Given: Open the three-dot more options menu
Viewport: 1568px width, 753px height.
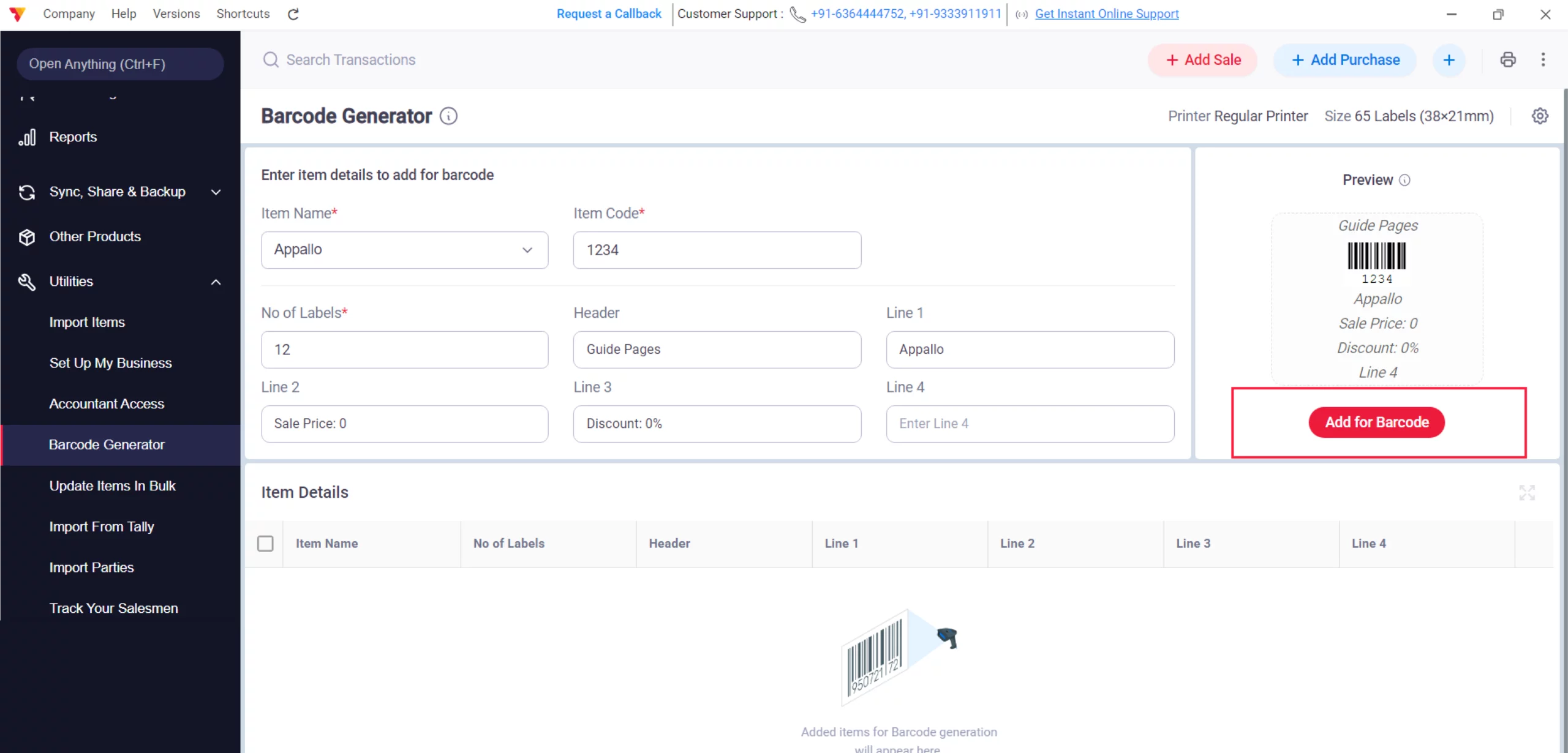Looking at the screenshot, I should coord(1543,59).
